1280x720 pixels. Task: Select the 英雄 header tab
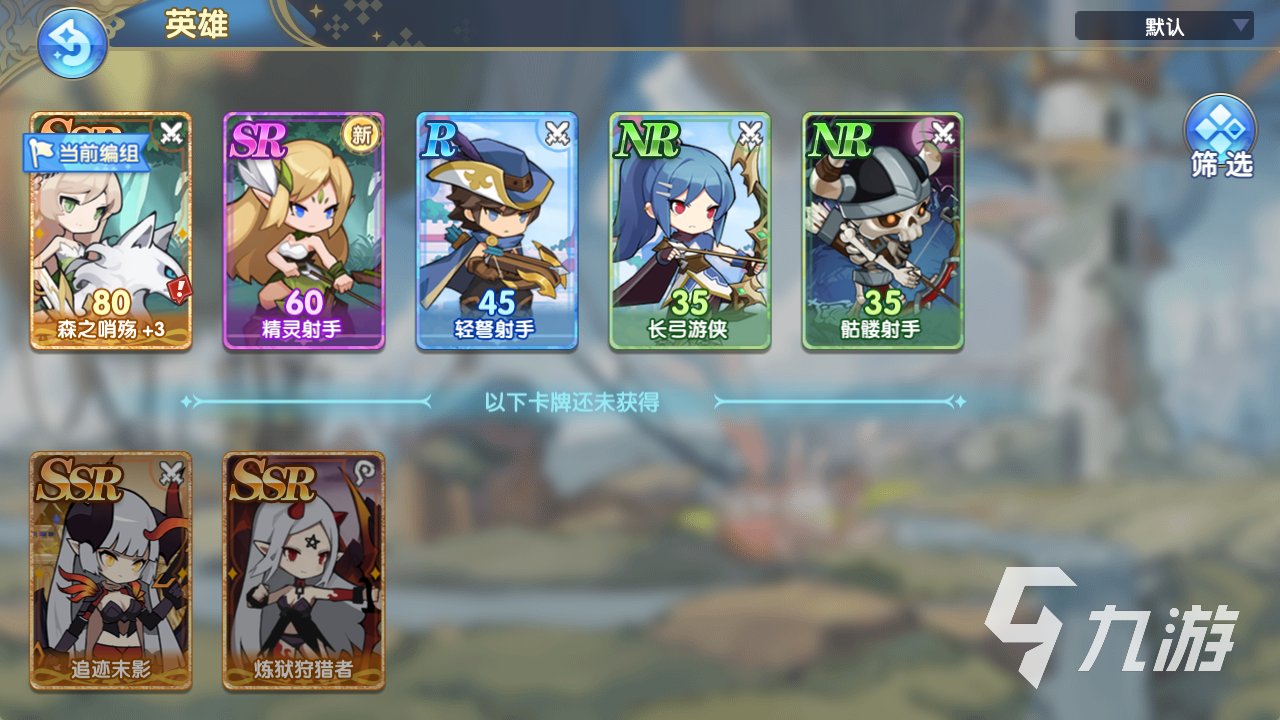tap(197, 26)
